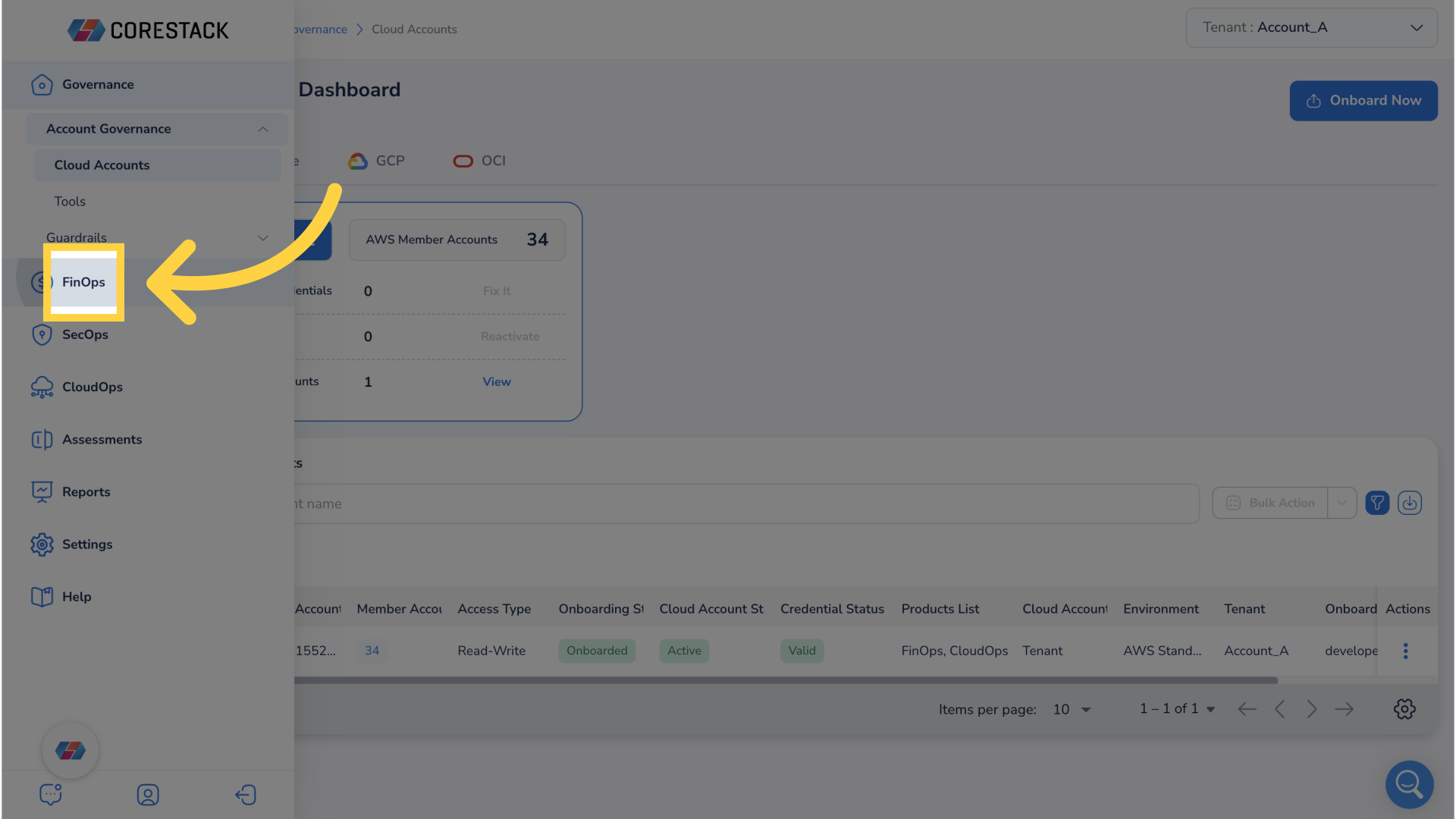The image size is (1456, 819).
Task: Go to the last page arrow
Action: pyautogui.click(x=1345, y=709)
